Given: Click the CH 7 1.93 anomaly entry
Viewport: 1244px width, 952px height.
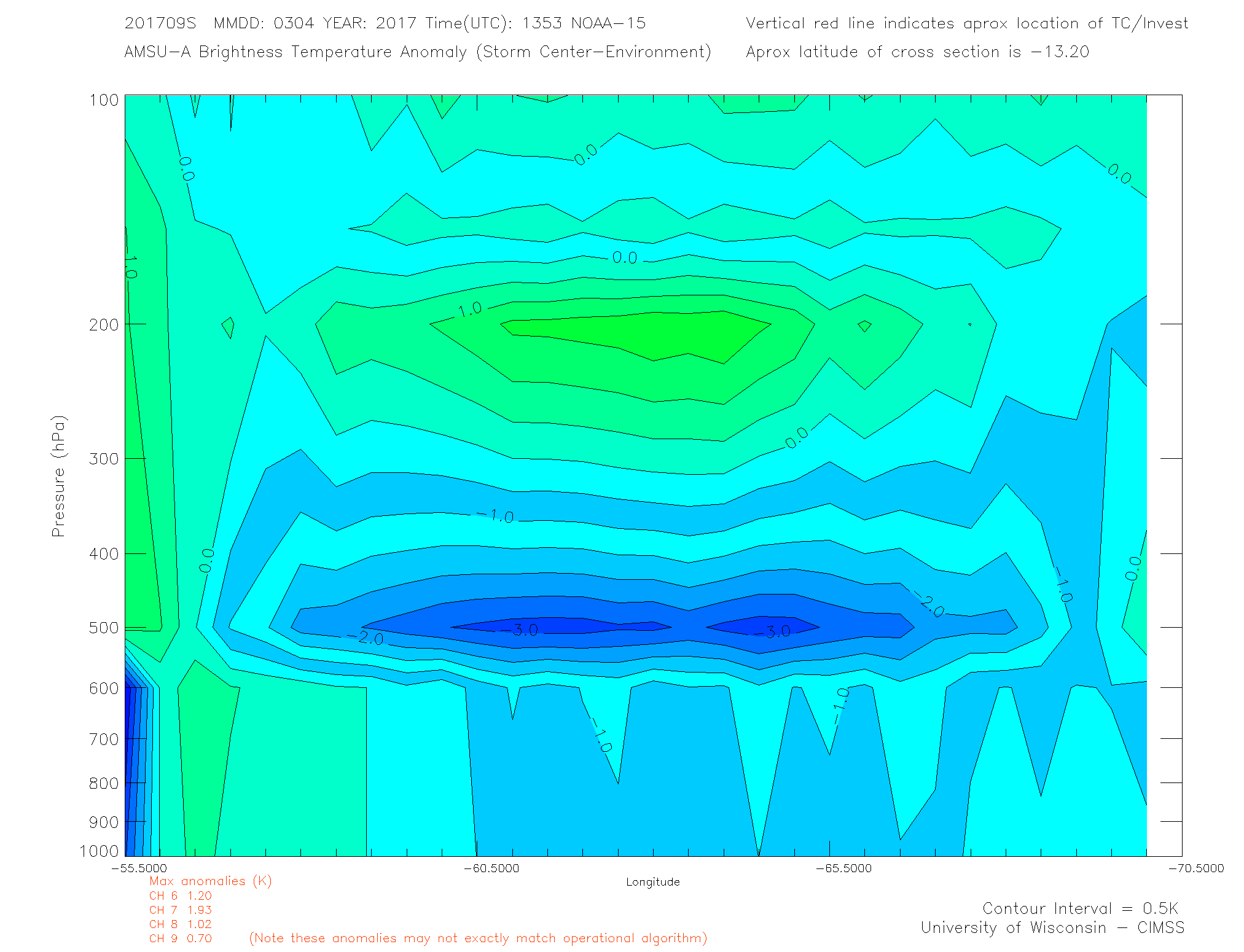Looking at the screenshot, I should coord(180,910).
